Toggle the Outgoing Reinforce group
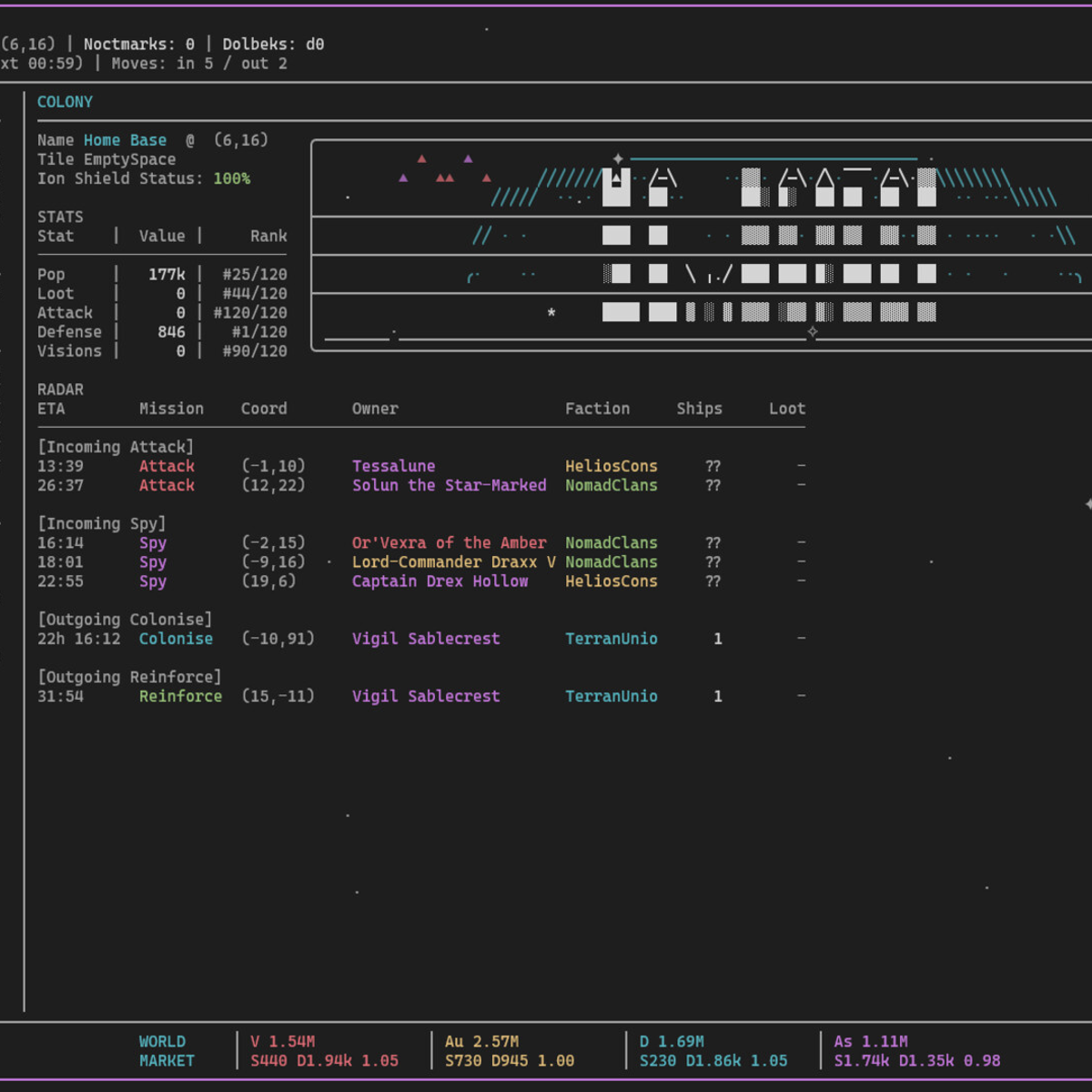 (x=128, y=677)
